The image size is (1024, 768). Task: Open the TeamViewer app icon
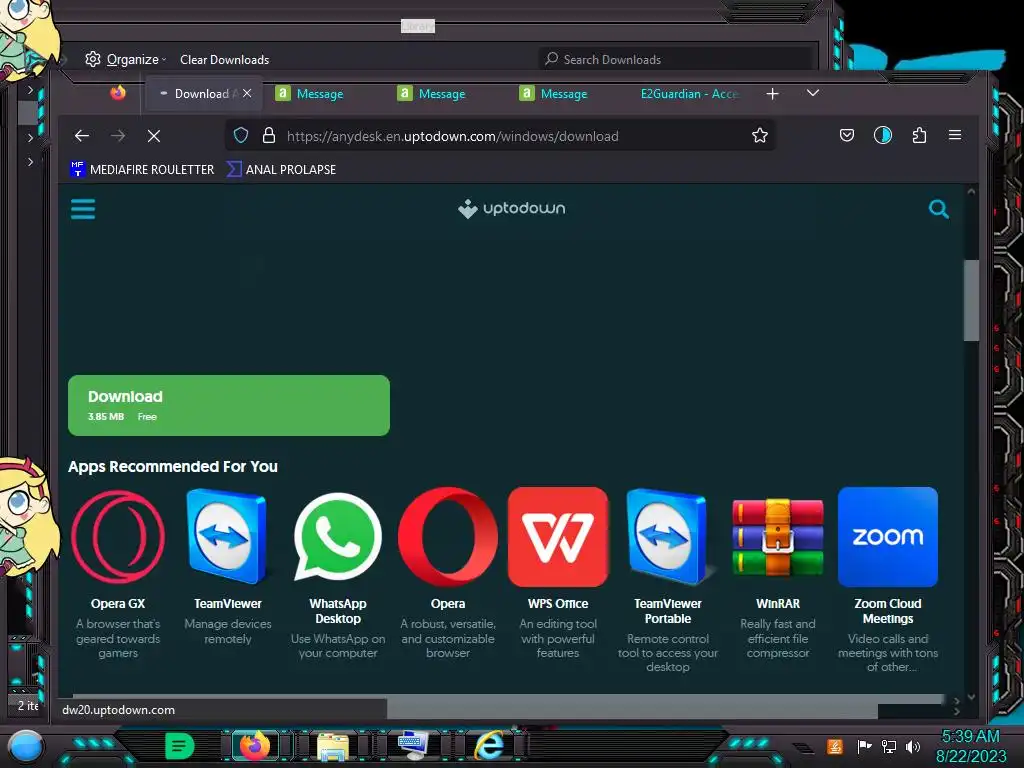(227, 537)
